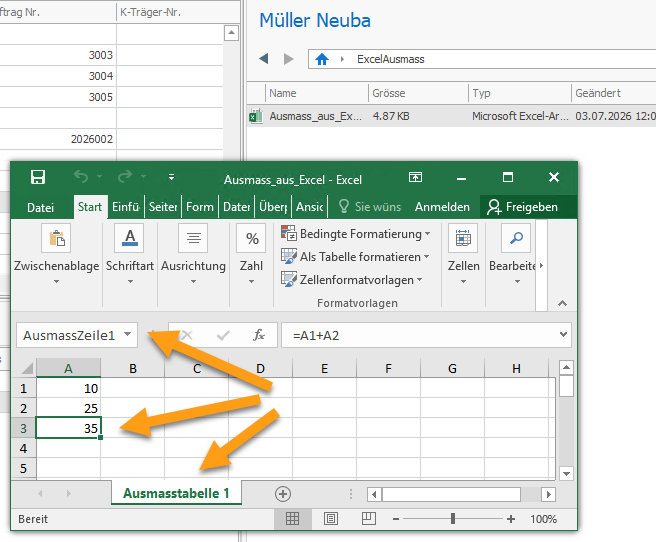Click the Sie wüns search box
Viewport: 656px width, 542px height.
tap(370, 207)
